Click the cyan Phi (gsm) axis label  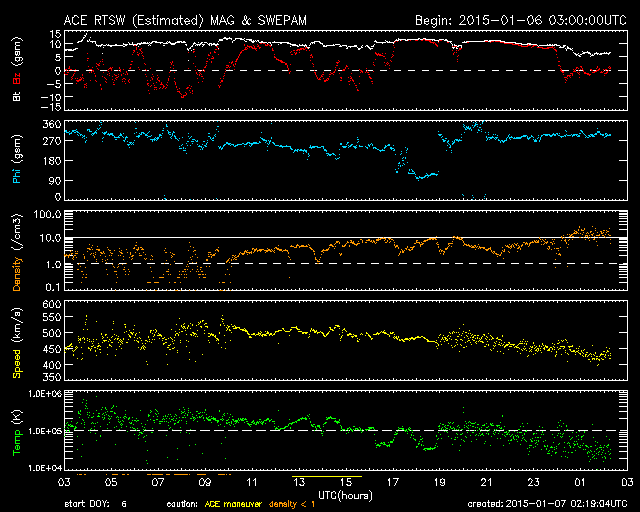coord(17,160)
